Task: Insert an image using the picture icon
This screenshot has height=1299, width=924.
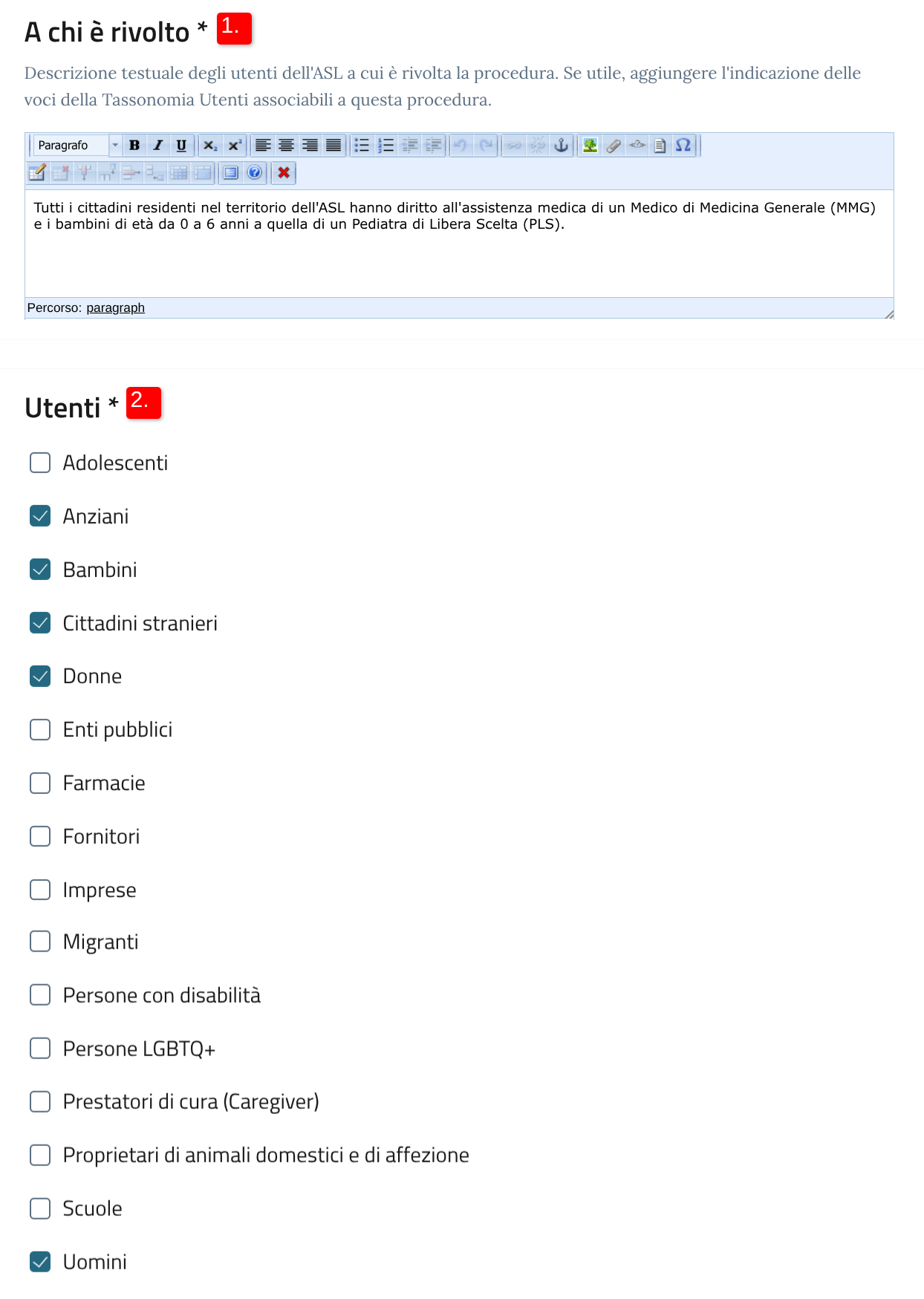Action: (590, 146)
